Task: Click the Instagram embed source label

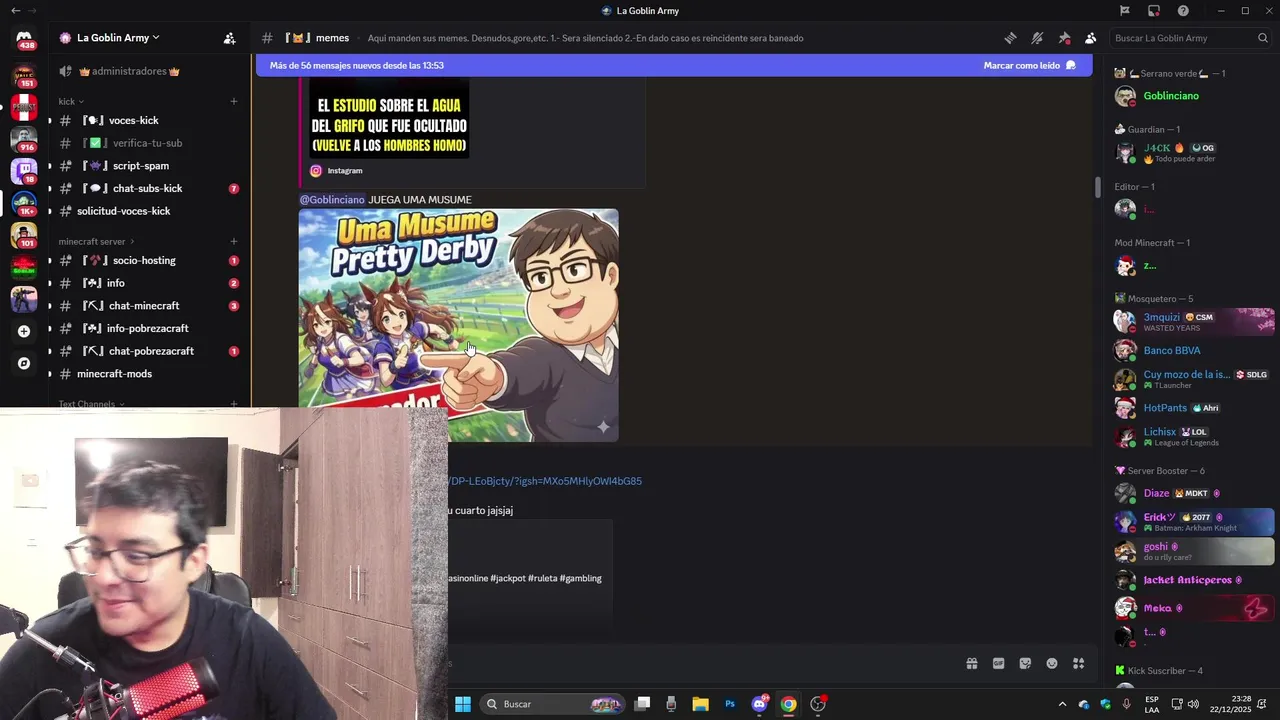Action: pos(344,171)
